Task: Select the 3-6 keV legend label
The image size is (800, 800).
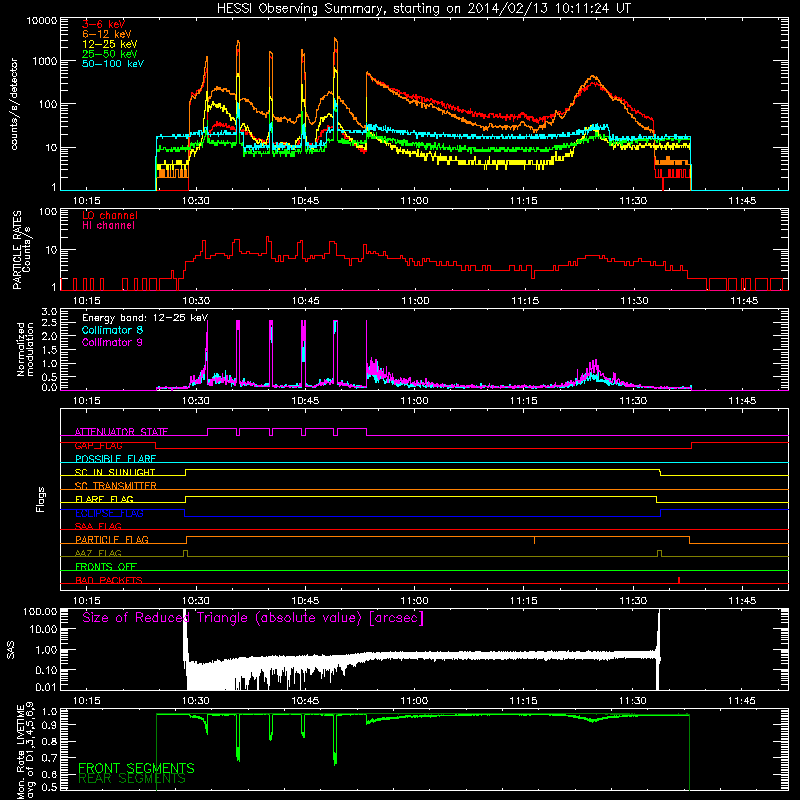Action: click(103, 24)
